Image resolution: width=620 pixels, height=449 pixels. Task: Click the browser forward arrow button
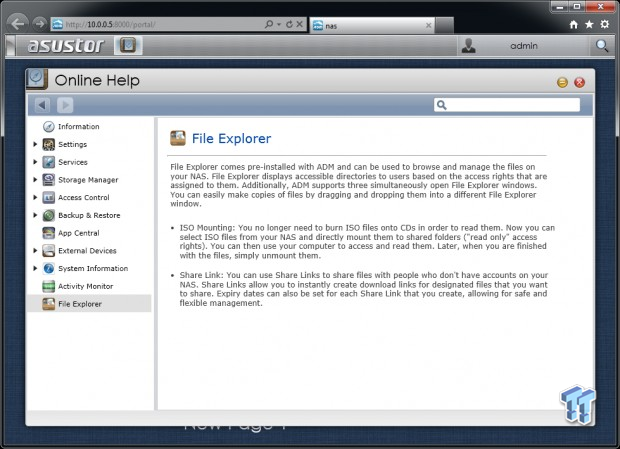click(x=39, y=24)
